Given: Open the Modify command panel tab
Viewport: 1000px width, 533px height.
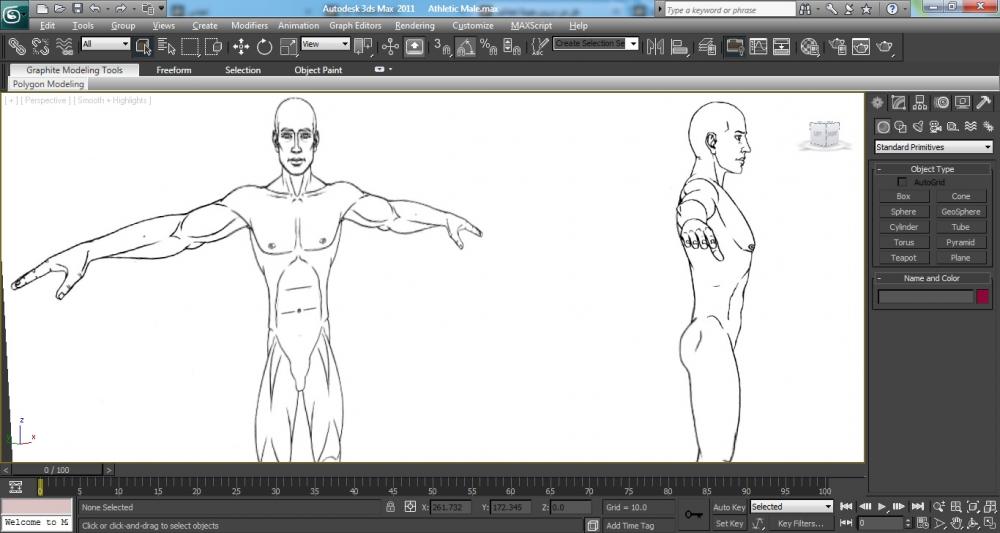Looking at the screenshot, I should click(x=898, y=102).
